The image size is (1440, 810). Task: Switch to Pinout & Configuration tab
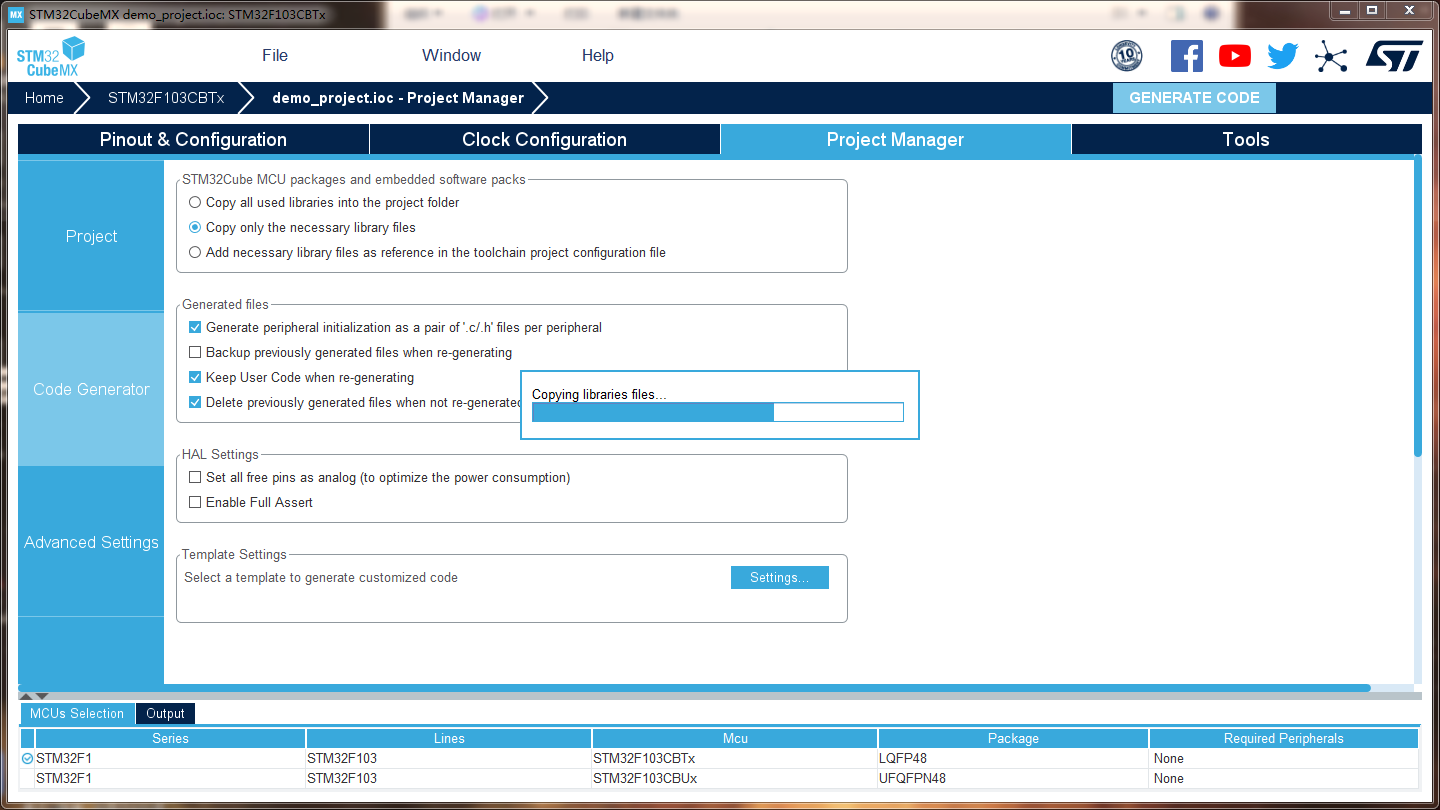pyautogui.click(x=193, y=139)
